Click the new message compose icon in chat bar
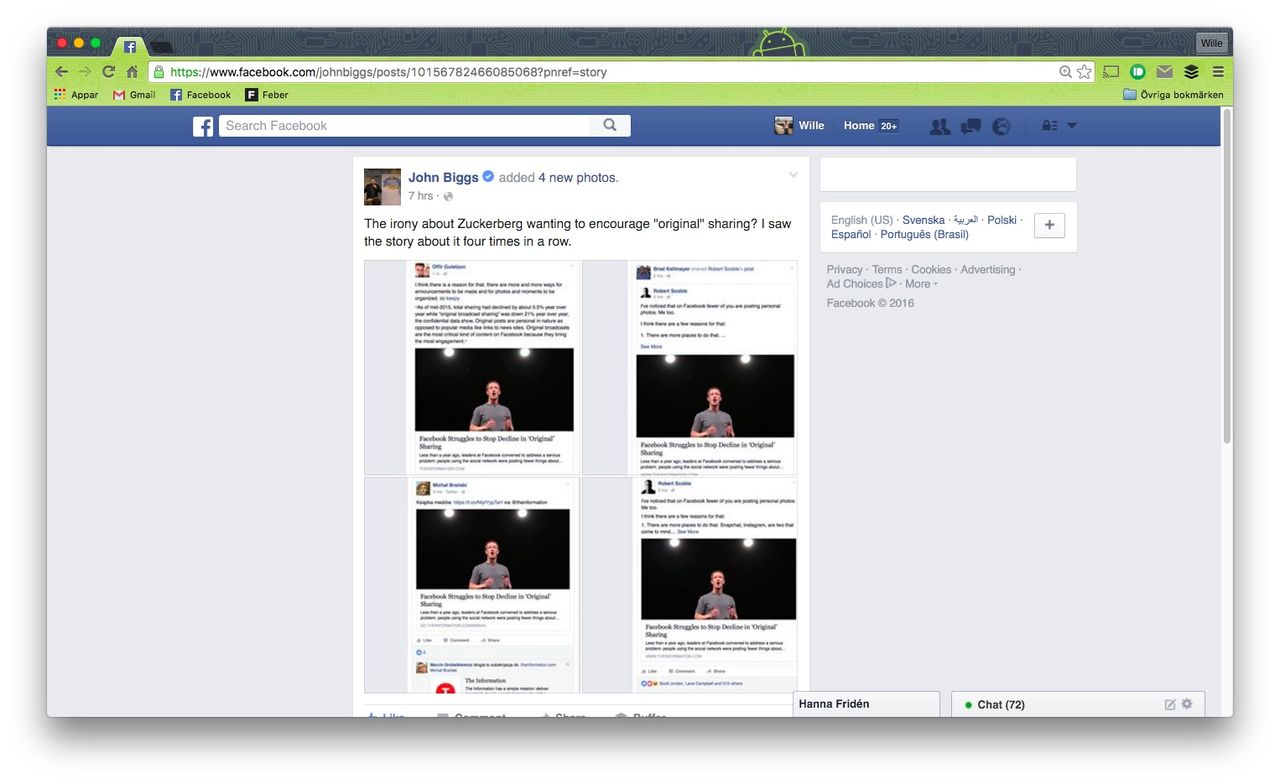1280x784 pixels. 1170,705
